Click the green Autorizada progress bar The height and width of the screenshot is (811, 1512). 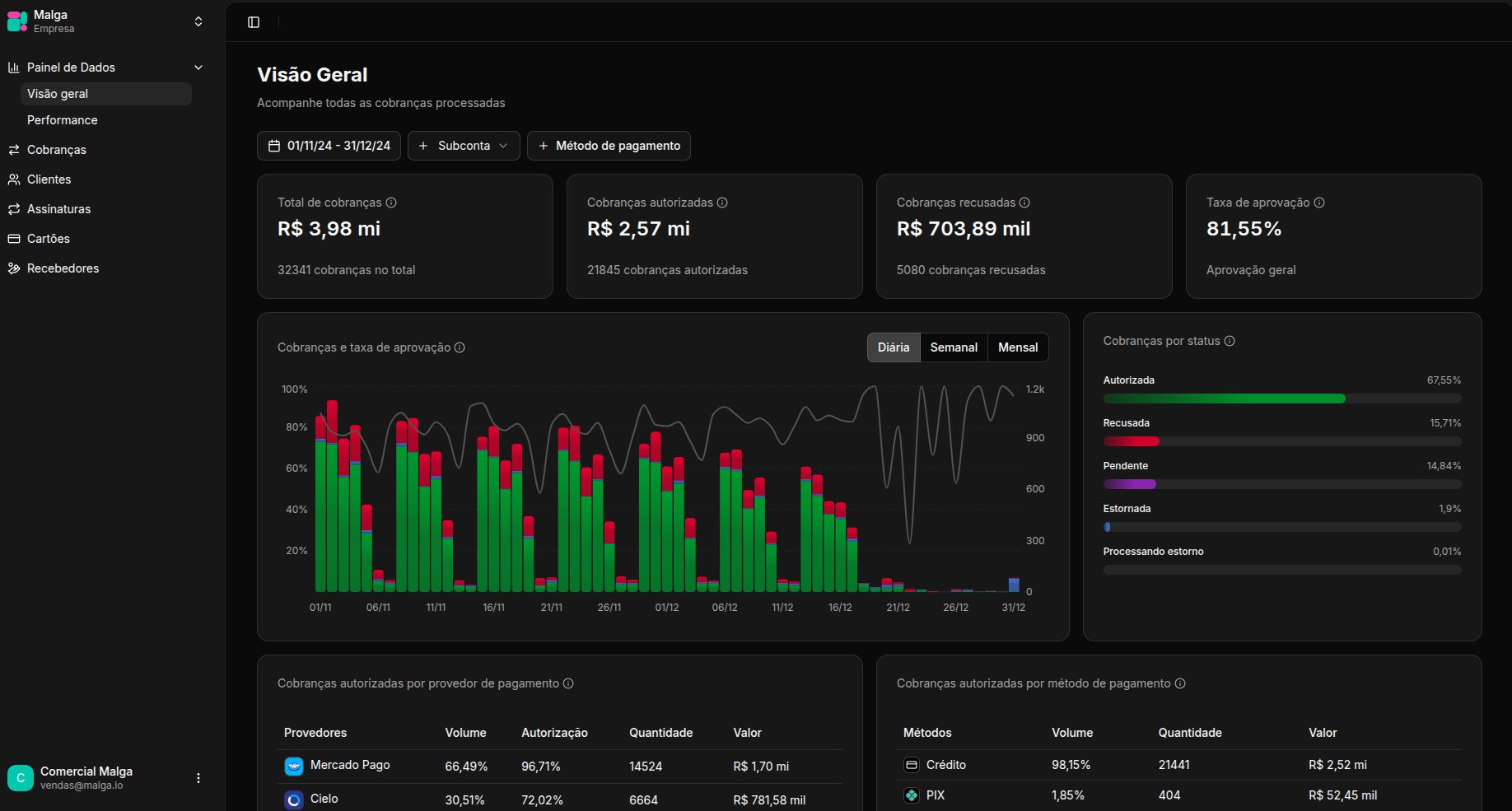coord(1224,399)
